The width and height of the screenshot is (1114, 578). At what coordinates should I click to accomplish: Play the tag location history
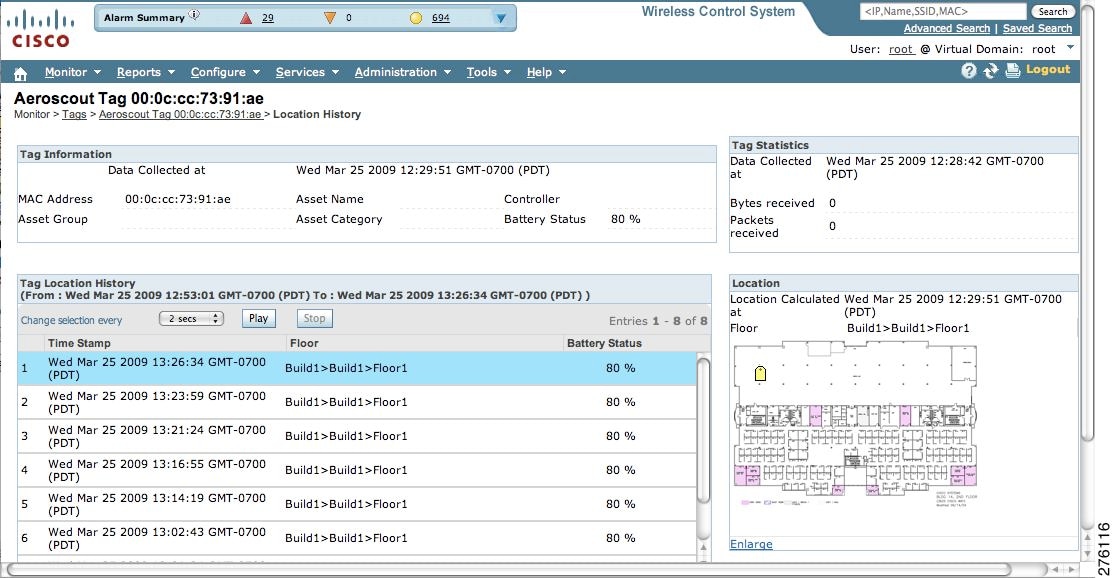pos(259,318)
